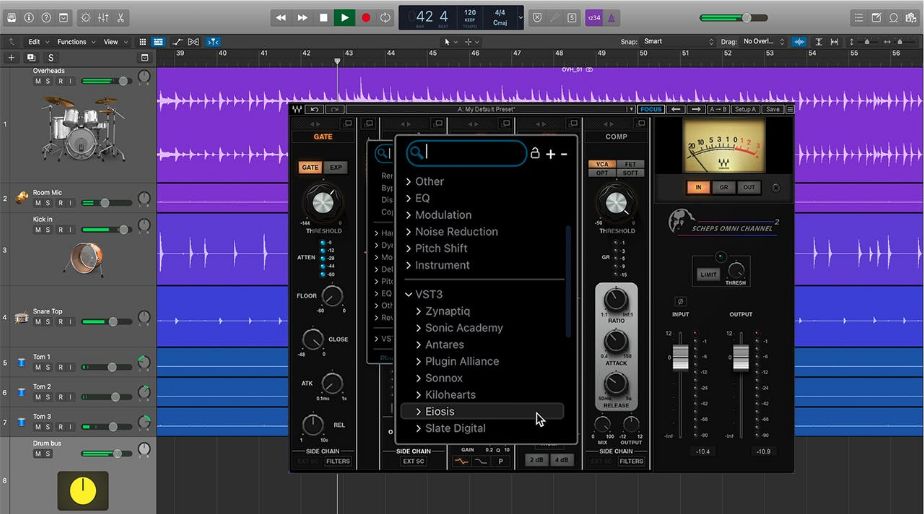
Task: Click the duplicate track icon
Action: click(x=31, y=57)
